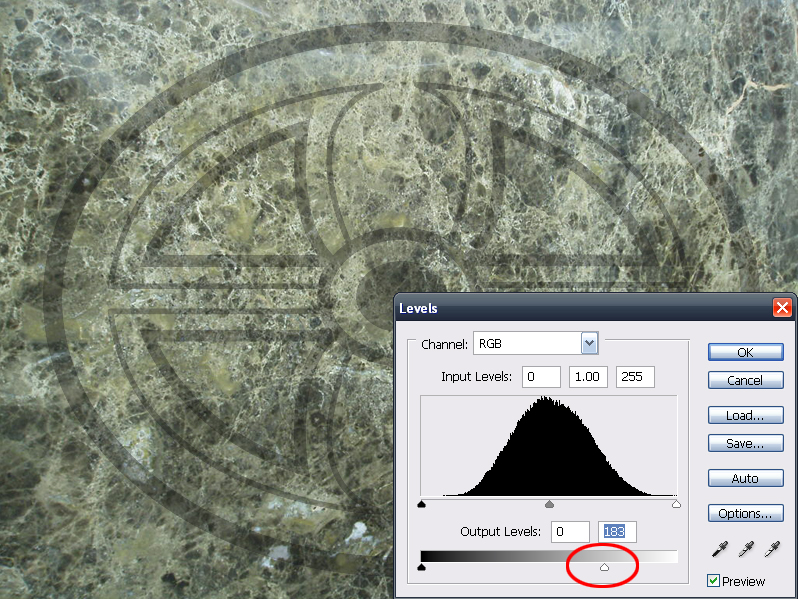Screen dimensions: 798x599
Task: Select the white point eyedropper
Action: click(x=773, y=550)
